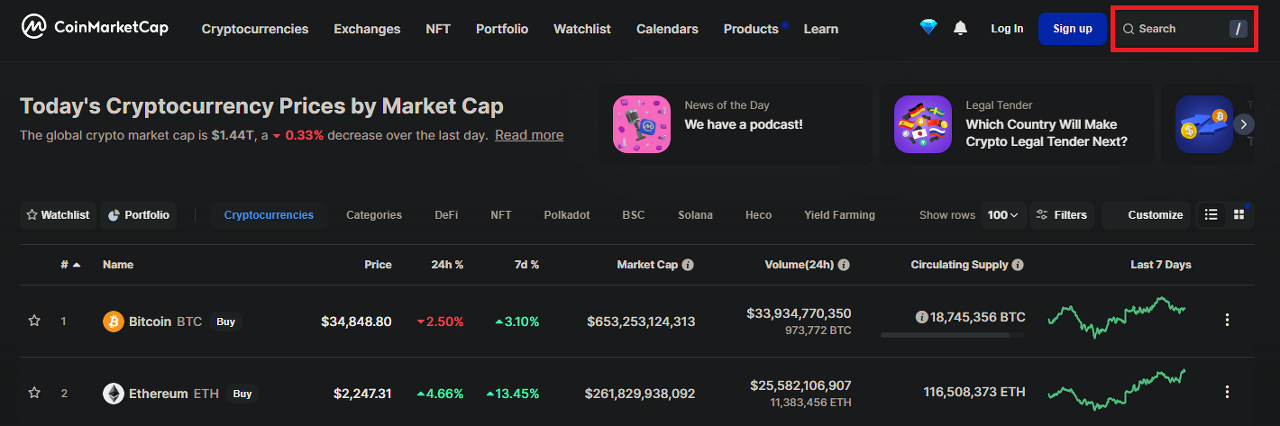Open Products nav menu

[x=751, y=29]
